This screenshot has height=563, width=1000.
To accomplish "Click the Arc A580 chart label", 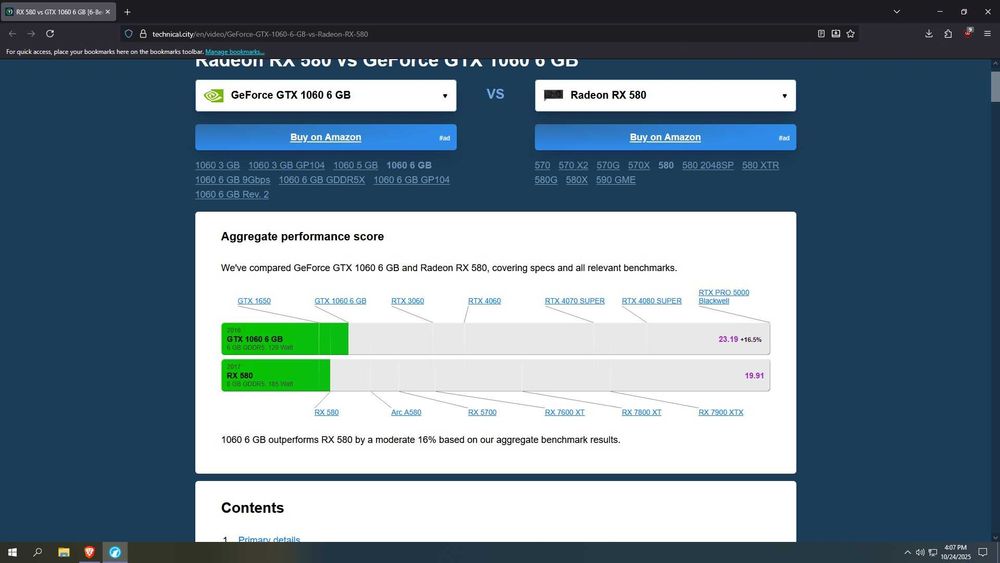I will click(406, 413).
